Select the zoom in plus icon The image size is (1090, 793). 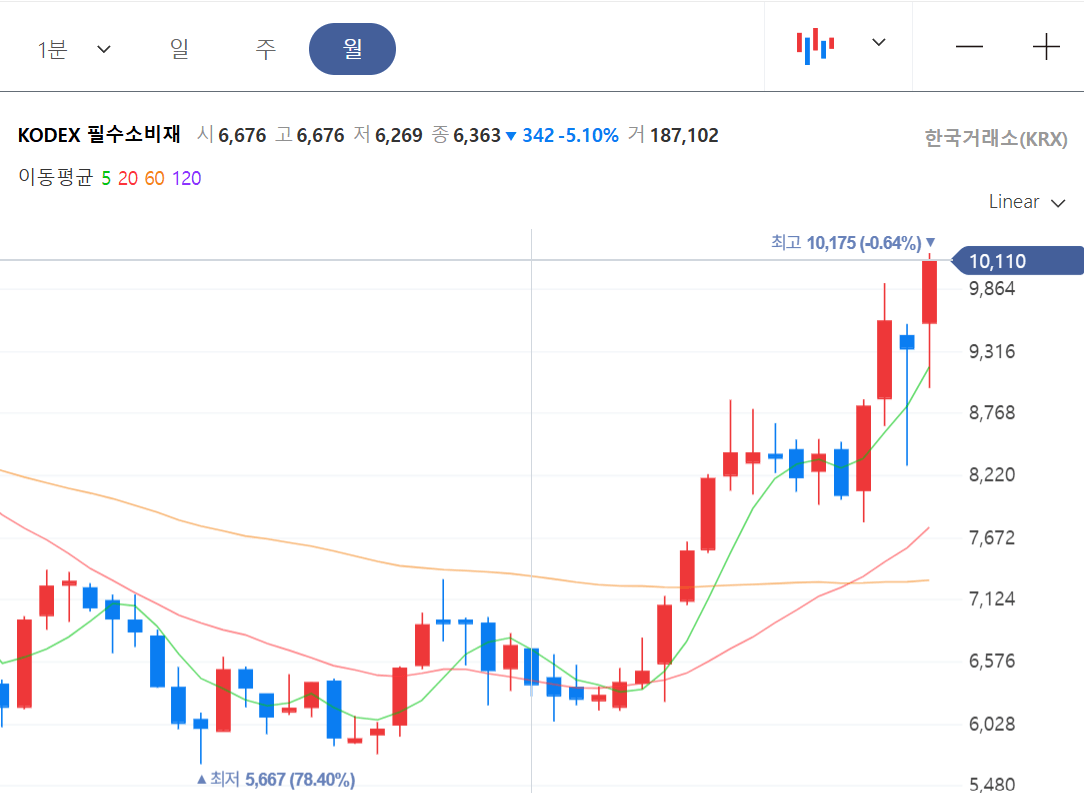(1046, 45)
